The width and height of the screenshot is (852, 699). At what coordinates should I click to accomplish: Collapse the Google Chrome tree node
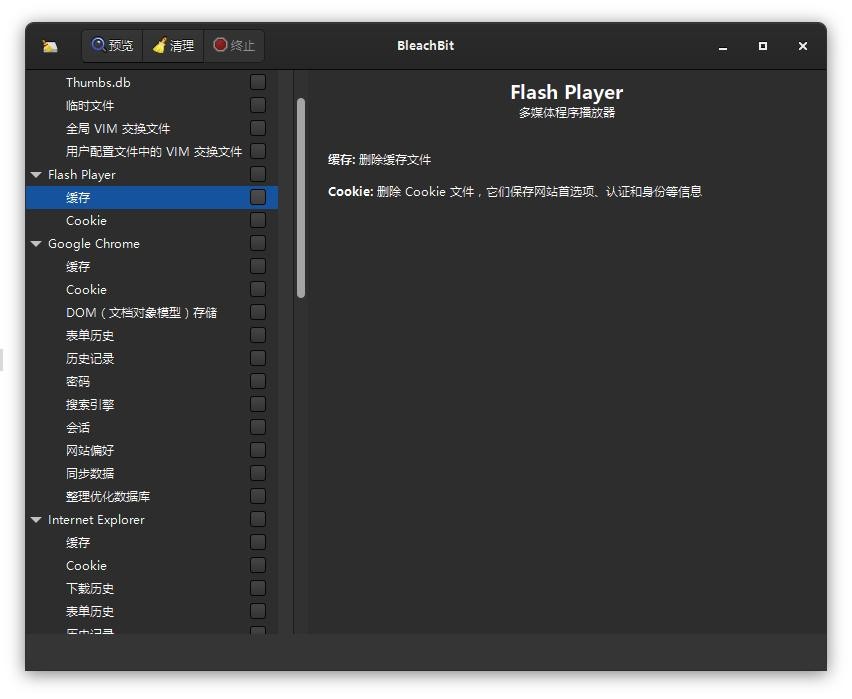coord(36,244)
